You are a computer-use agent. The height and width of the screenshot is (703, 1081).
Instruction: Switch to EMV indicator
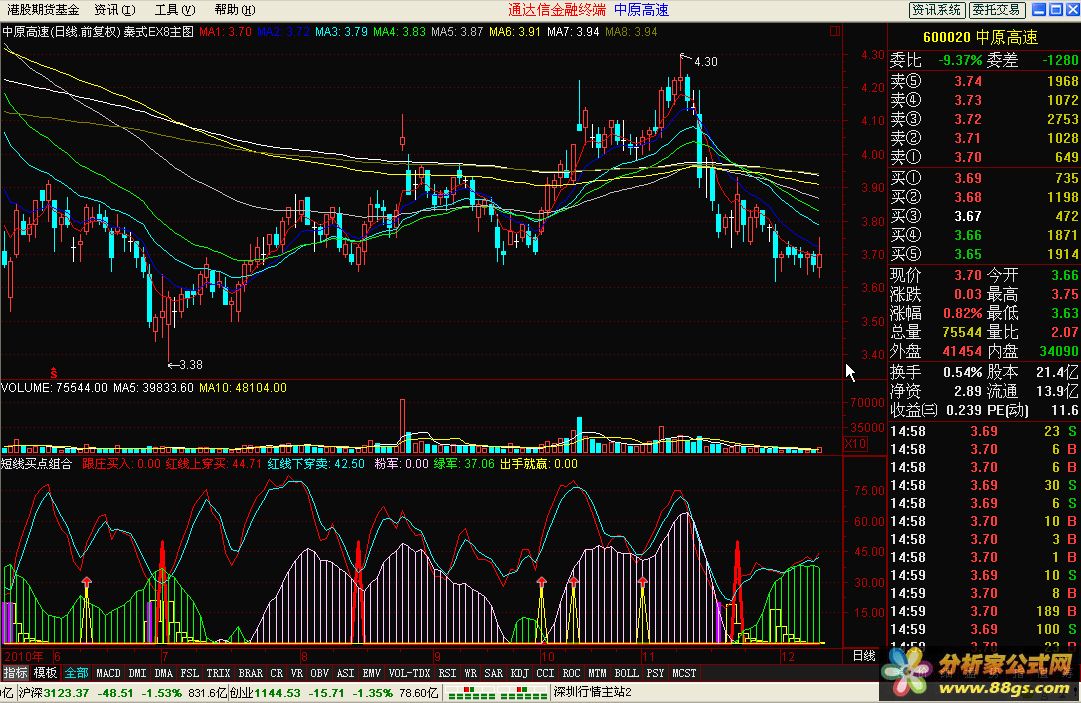(372, 673)
